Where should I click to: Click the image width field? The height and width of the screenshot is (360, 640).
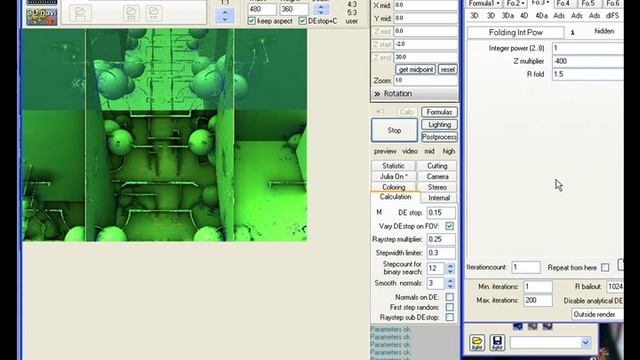tap(262, 9)
